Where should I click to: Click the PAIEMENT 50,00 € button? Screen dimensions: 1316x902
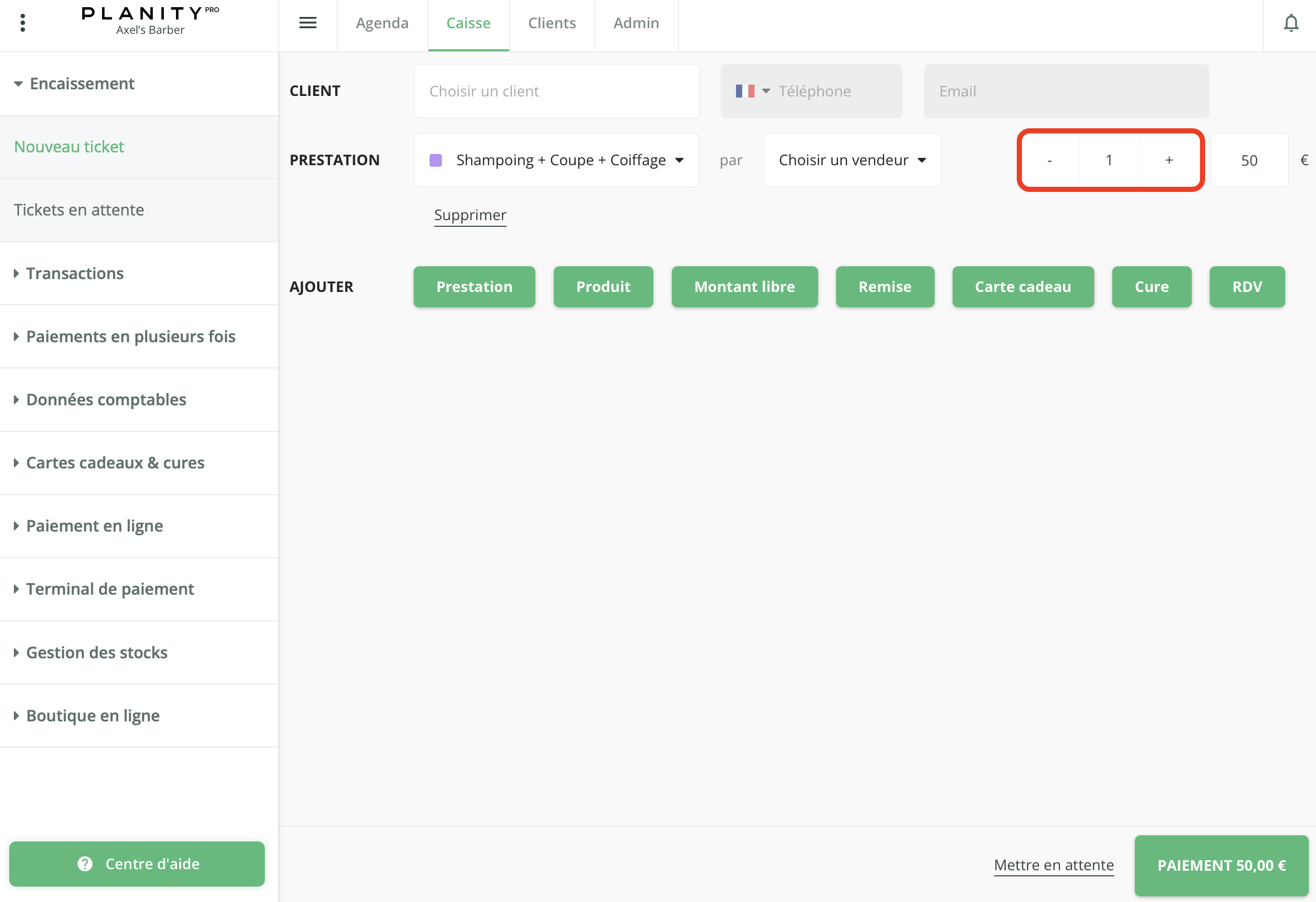1221,865
